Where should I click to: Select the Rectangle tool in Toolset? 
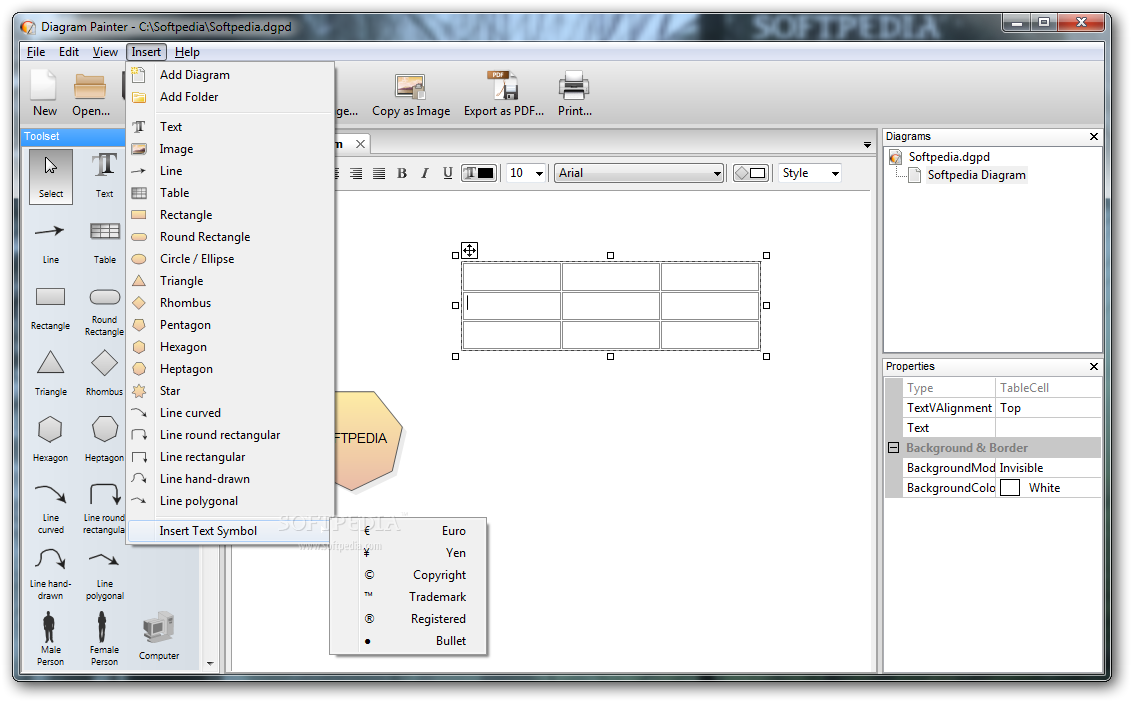click(51, 308)
